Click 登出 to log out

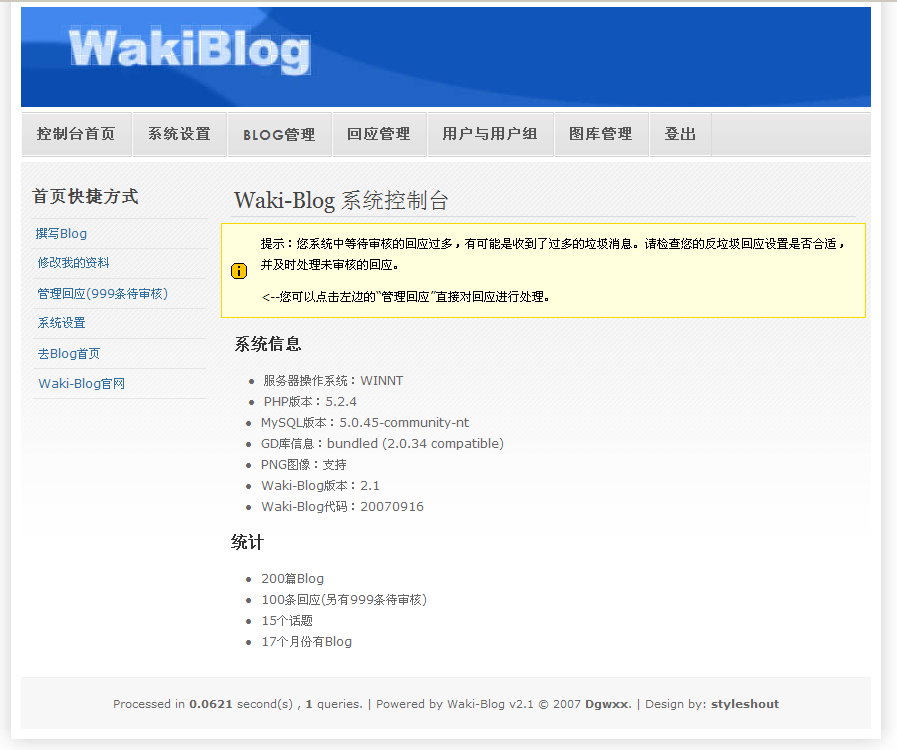click(680, 134)
